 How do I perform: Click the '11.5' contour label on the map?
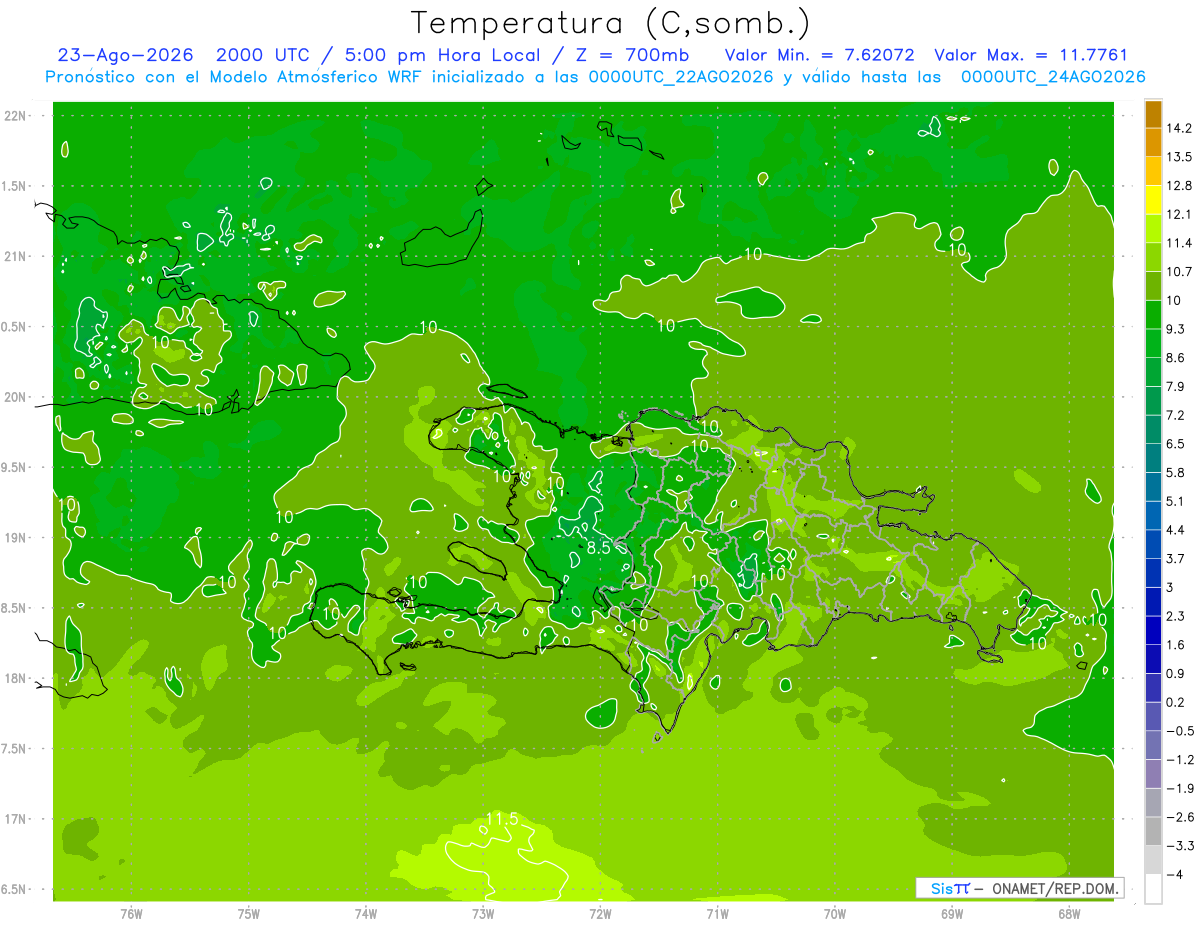coord(502,819)
